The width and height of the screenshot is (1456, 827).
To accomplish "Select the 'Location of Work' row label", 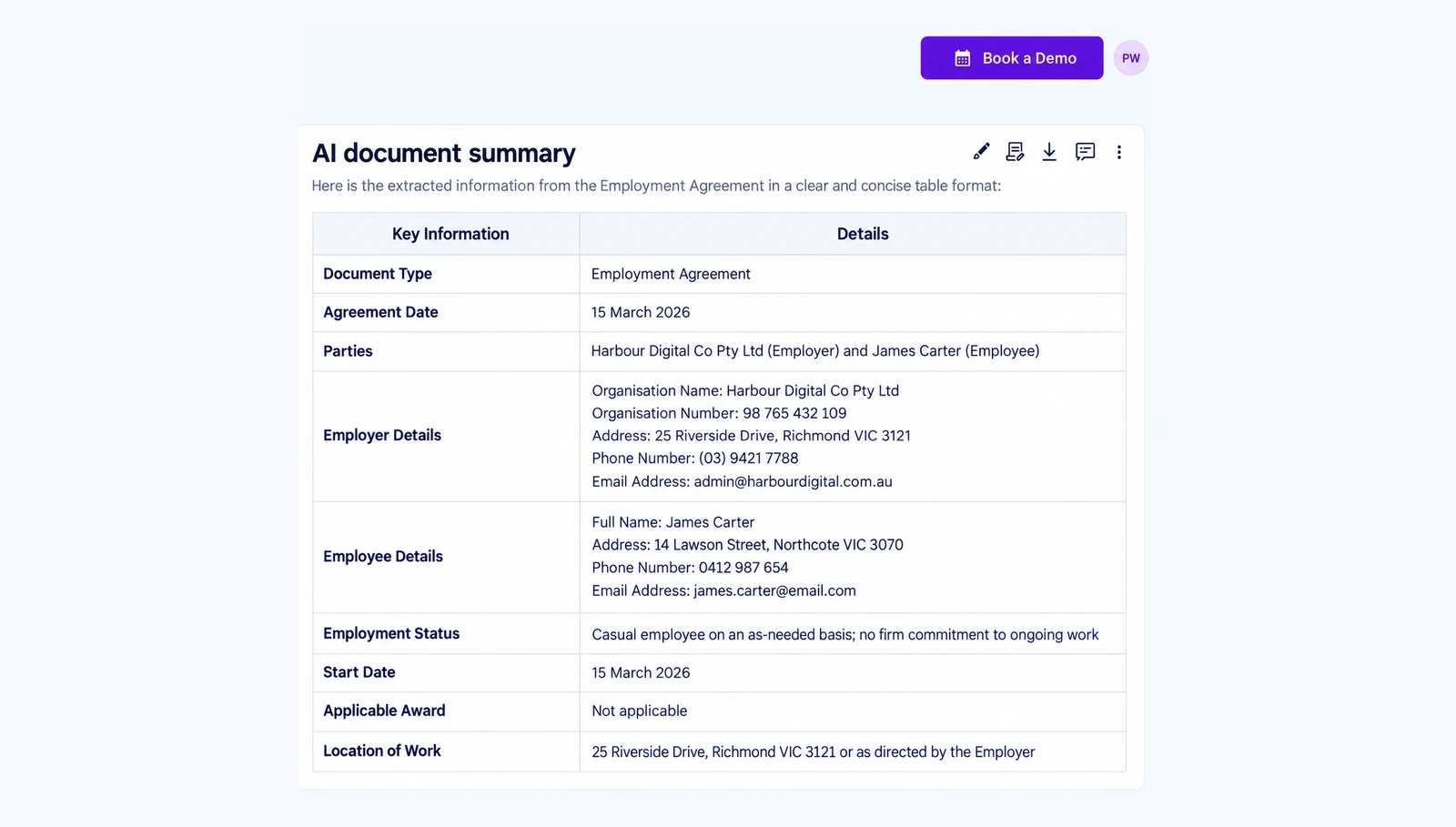I will tap(382, 751).
